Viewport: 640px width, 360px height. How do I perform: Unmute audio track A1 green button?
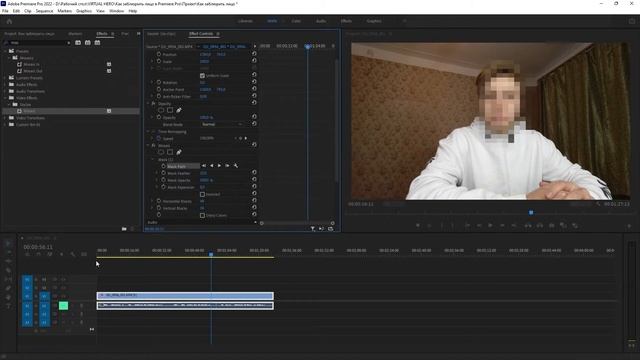(x=63, y=306)
